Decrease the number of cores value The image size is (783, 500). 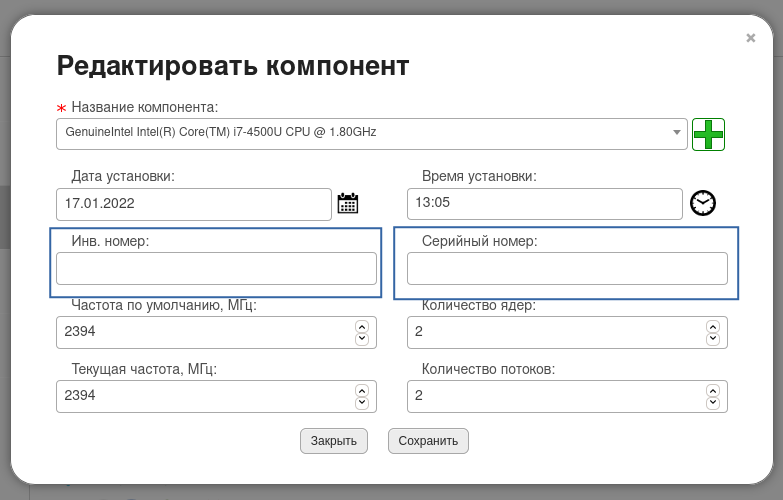713,339
